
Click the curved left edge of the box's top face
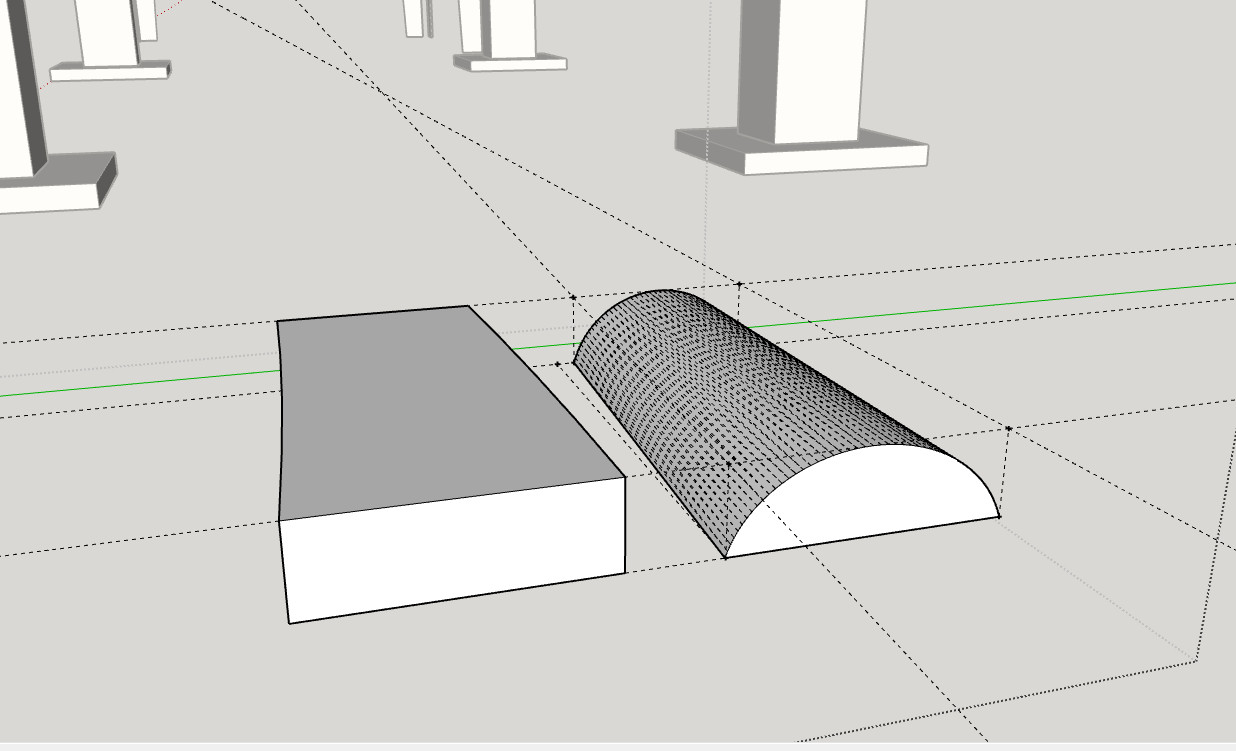280,420
